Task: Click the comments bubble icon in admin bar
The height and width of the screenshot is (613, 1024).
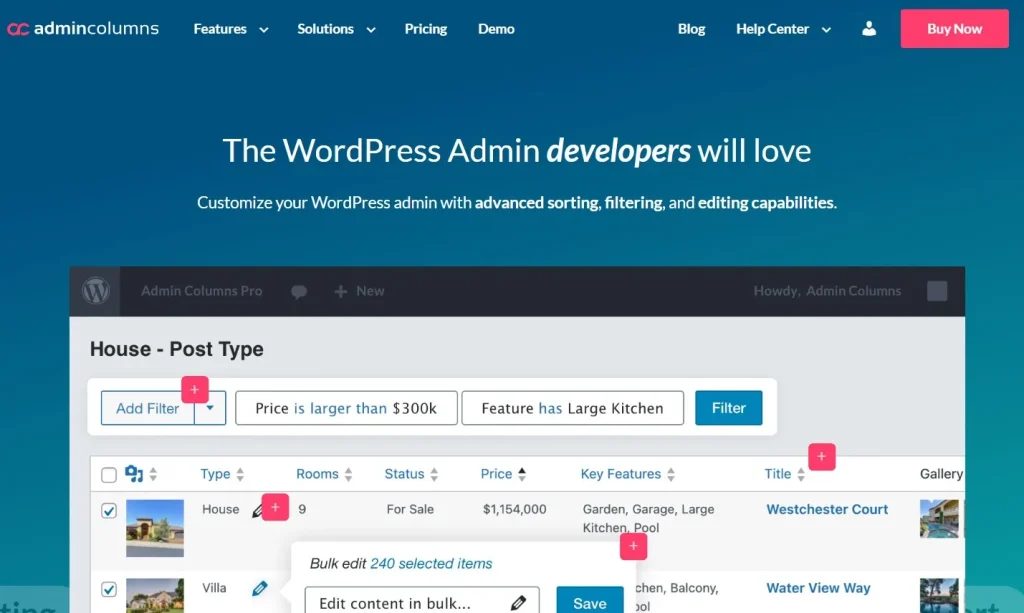Action: [299, 291]
